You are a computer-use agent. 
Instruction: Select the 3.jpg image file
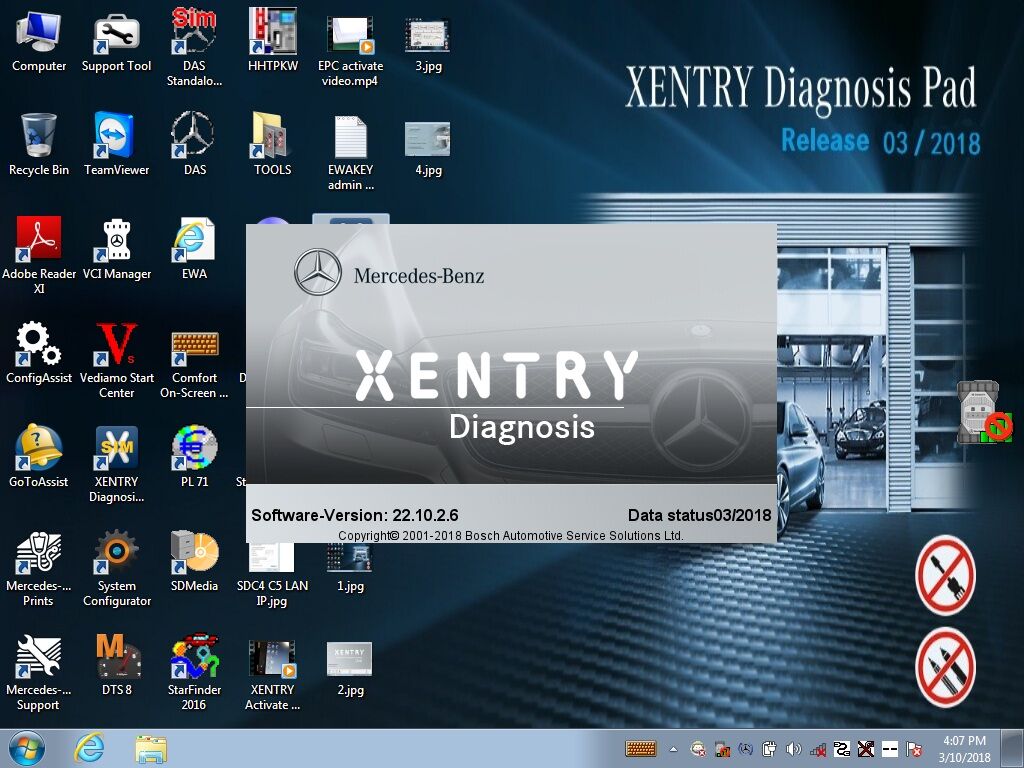click(x=428, y=44)
